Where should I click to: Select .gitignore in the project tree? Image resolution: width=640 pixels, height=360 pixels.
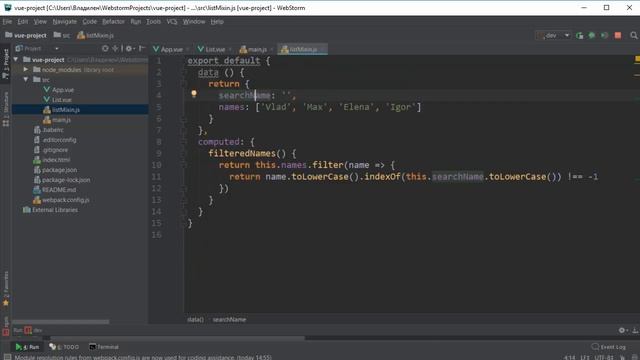(55, 150)
